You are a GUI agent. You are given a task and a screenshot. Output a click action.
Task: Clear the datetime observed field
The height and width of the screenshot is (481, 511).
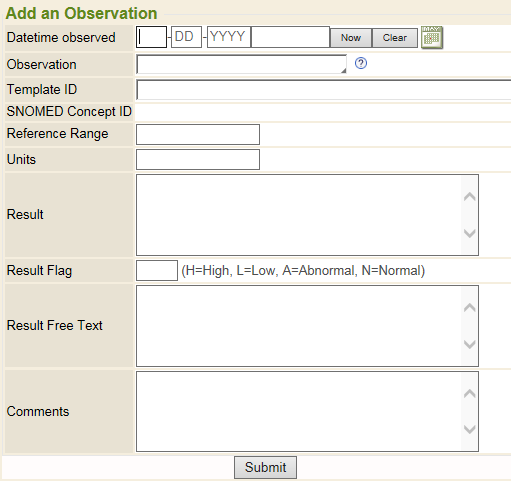coord(395,38)
